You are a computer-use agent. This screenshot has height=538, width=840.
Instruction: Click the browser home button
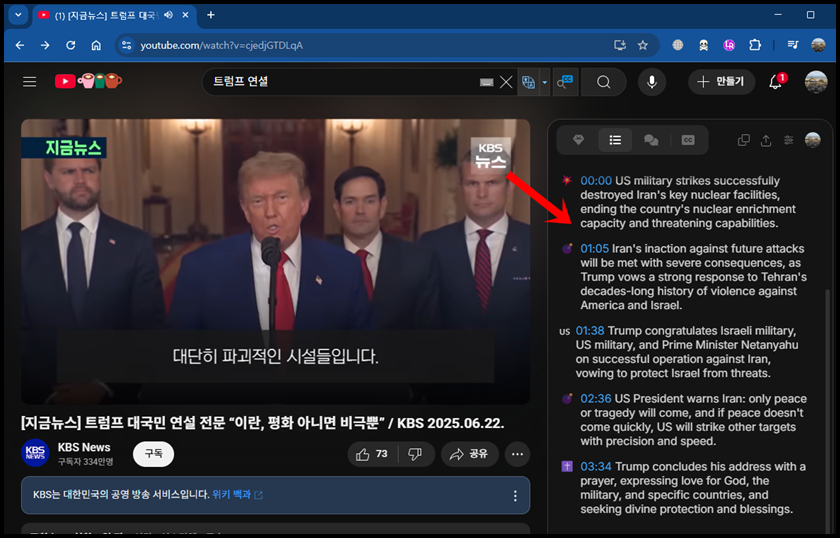click(x=96, y=46)
